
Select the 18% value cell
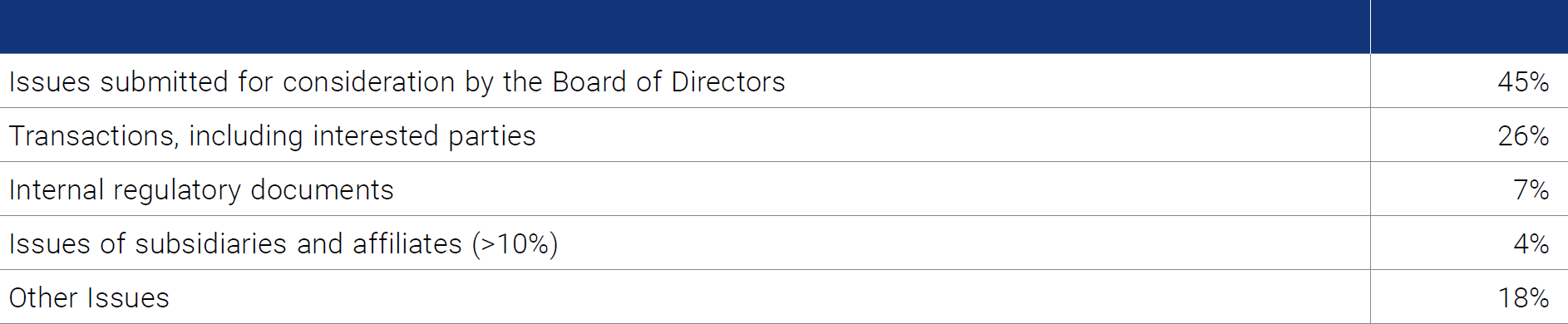tap(1469, 297)
